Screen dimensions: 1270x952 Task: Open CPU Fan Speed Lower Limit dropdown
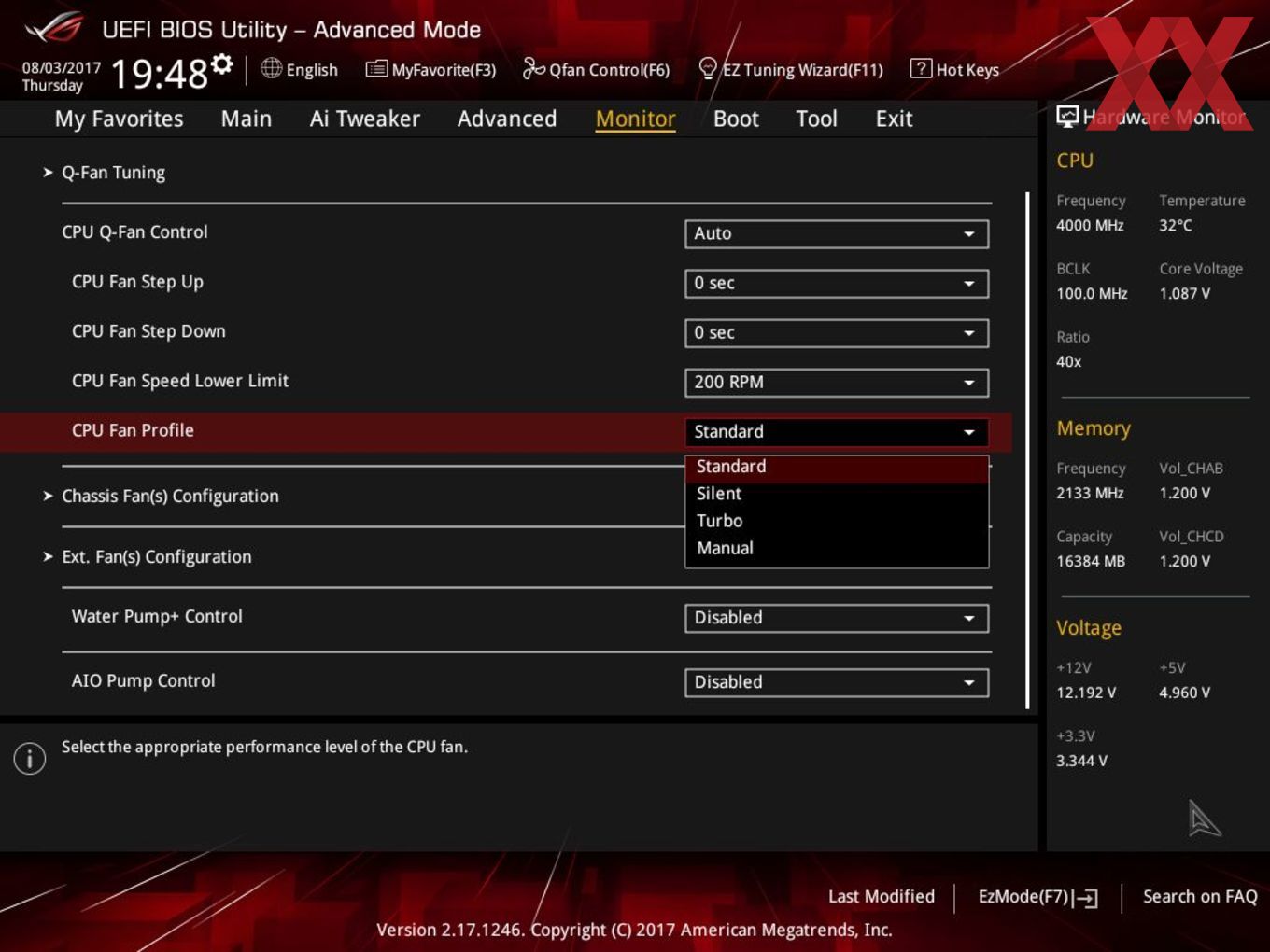(x=836, y=382)
